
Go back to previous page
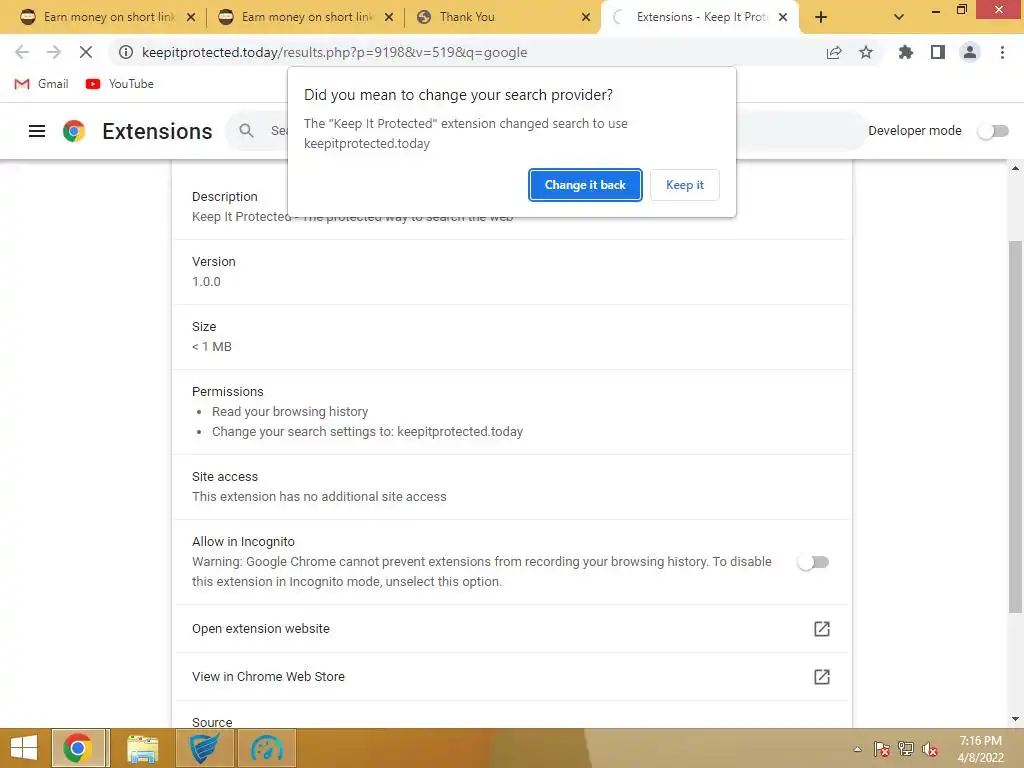click(22, 52)
